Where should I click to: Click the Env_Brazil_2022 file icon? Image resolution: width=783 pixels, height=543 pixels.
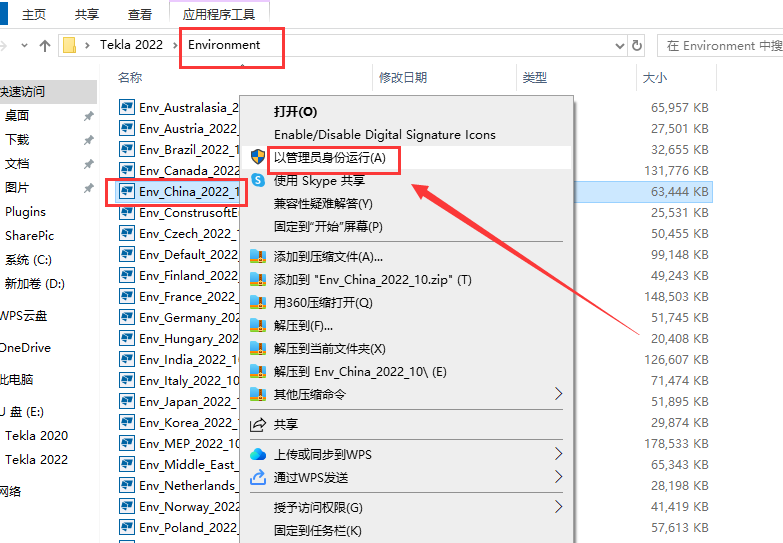[x=127, y=149]
